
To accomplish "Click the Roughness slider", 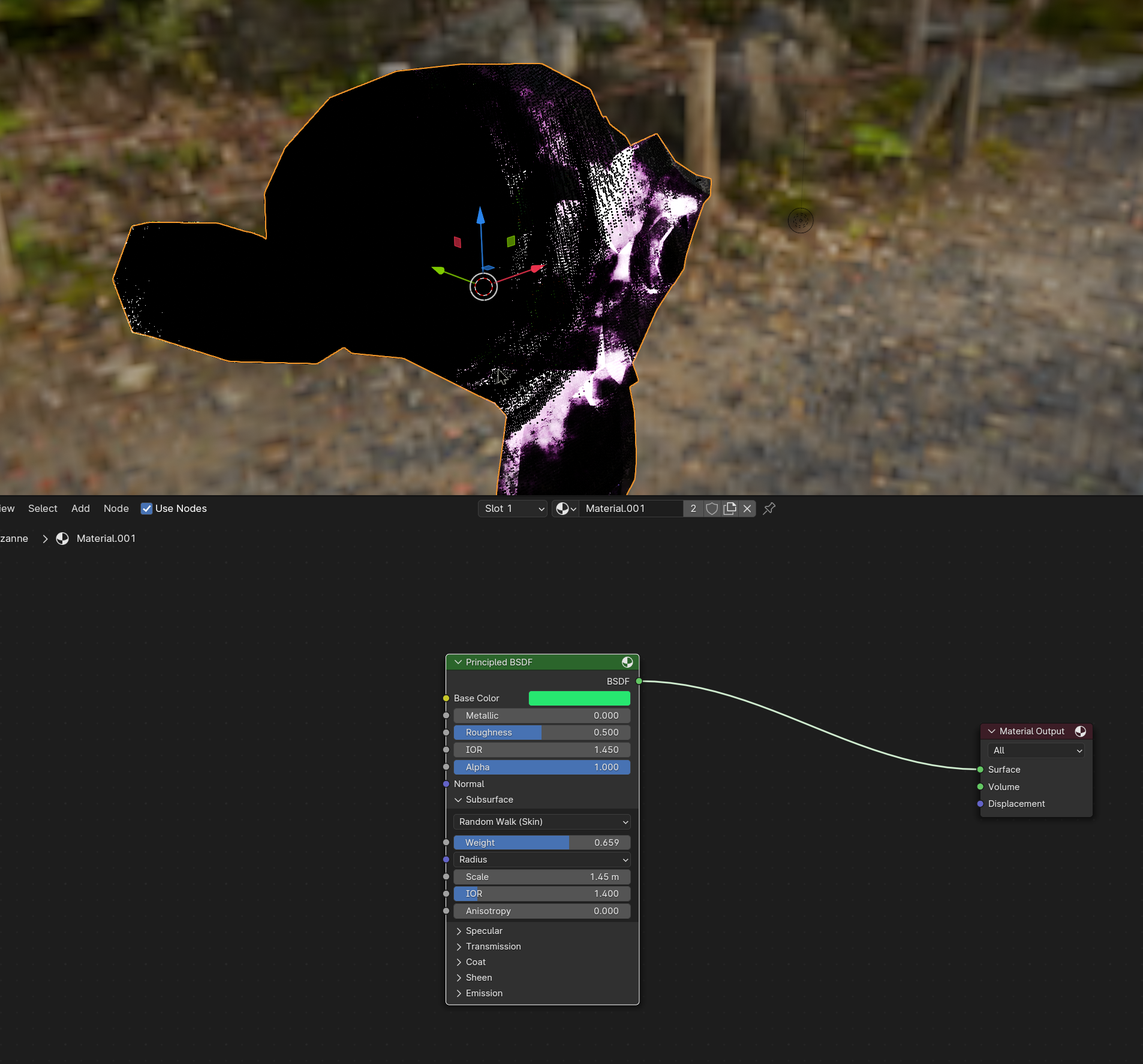I will pos(542,733).
